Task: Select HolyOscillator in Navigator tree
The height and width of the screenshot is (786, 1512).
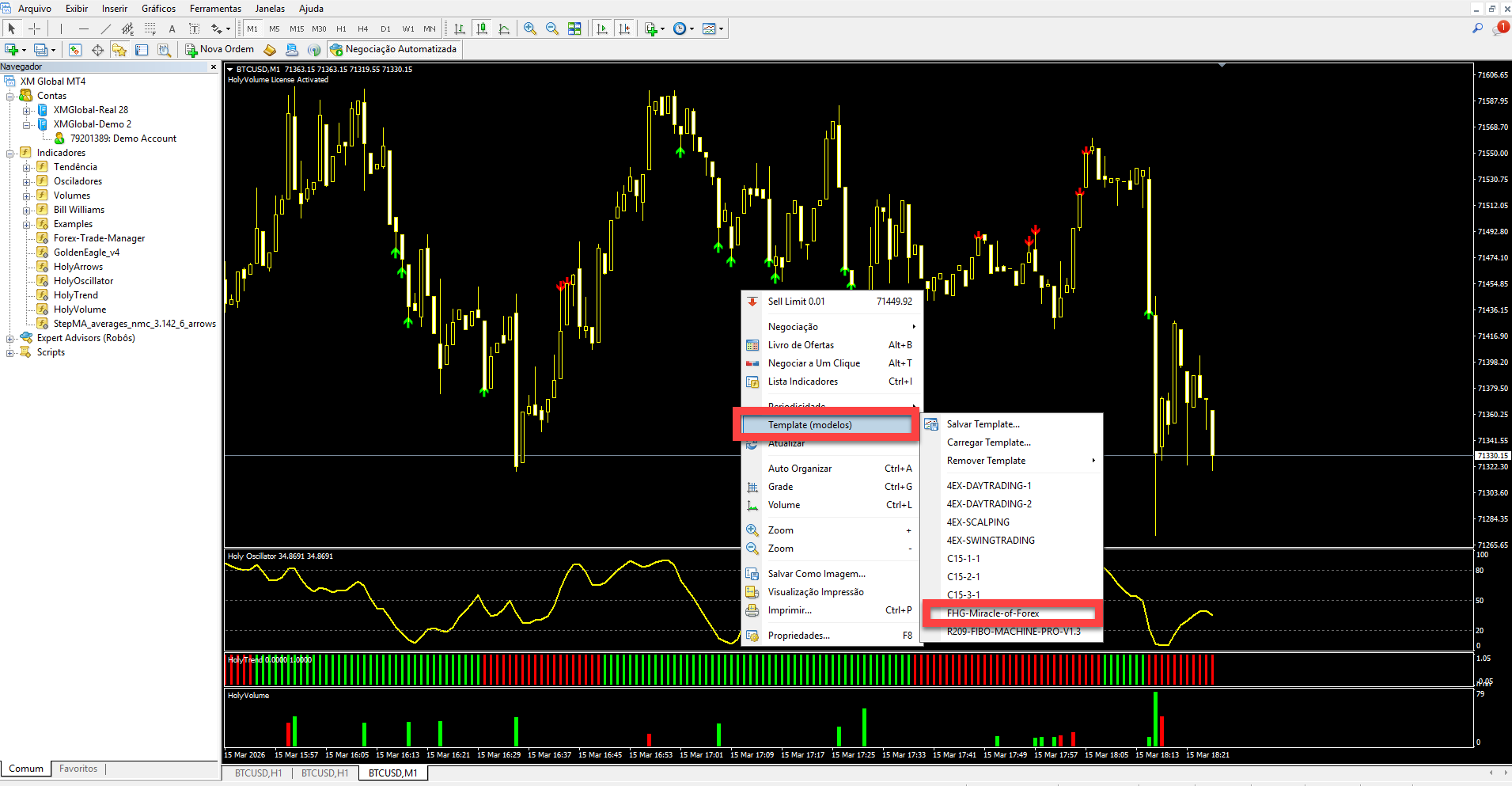Action: pos(83,281)
